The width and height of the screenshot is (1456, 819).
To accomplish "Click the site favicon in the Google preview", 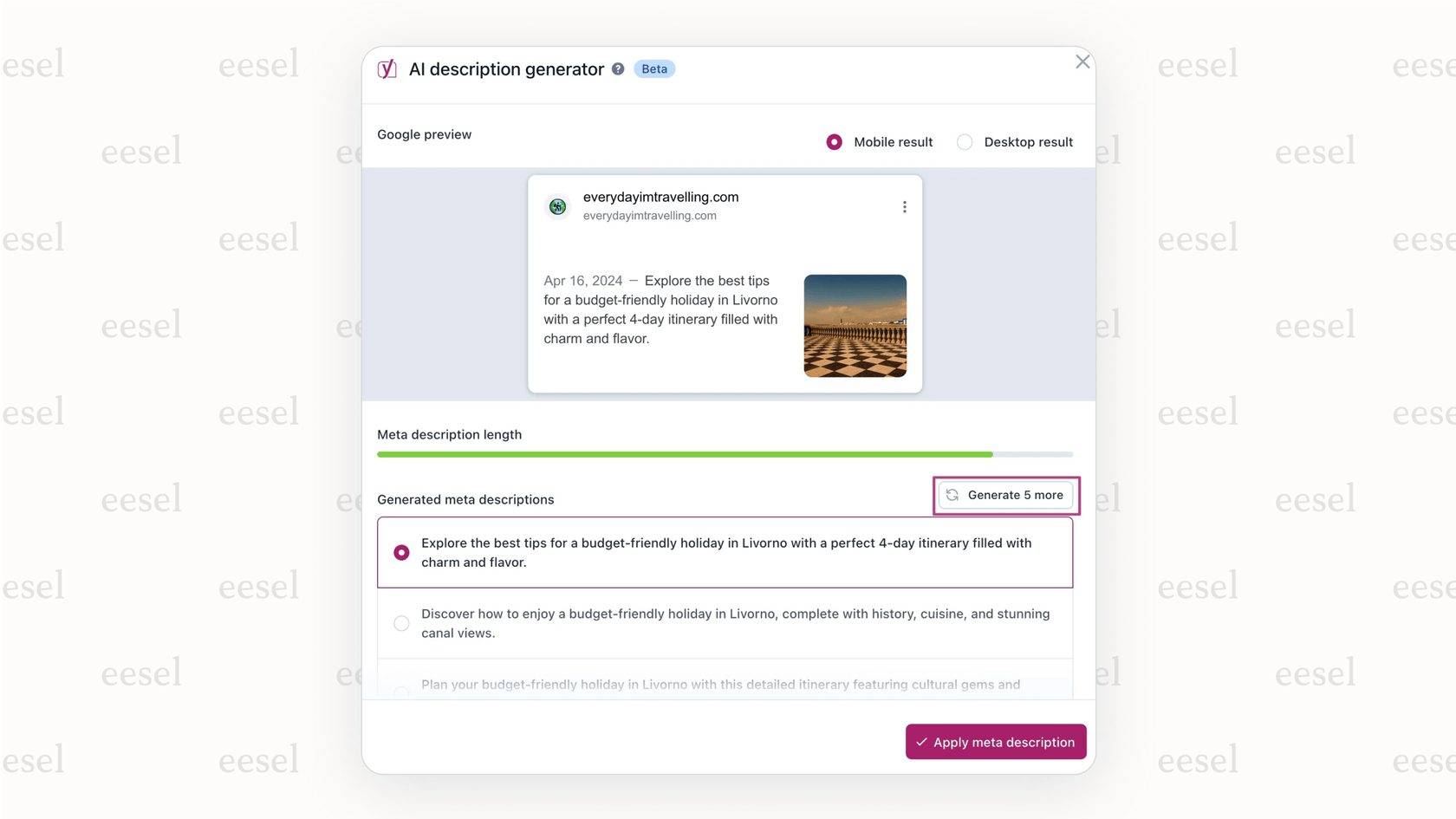I will point(557,206).
